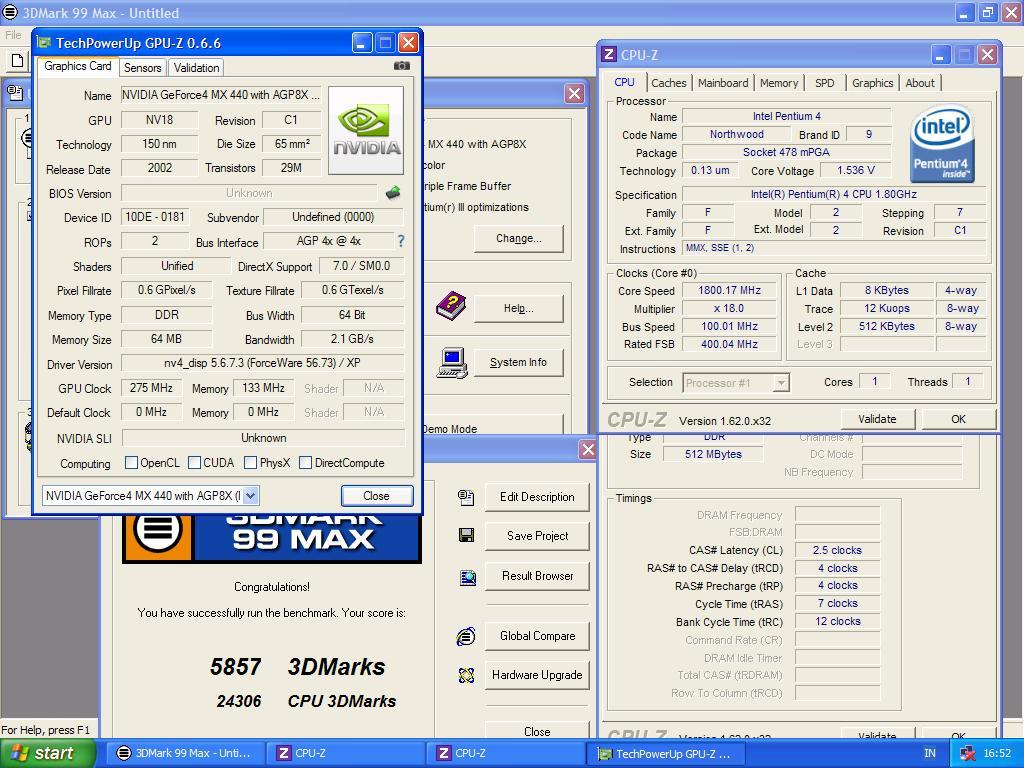The width and height of the screenshot is (1024, 768).
Task: Toggle the DirectCompute checkbox
Action: coord(305,462)
